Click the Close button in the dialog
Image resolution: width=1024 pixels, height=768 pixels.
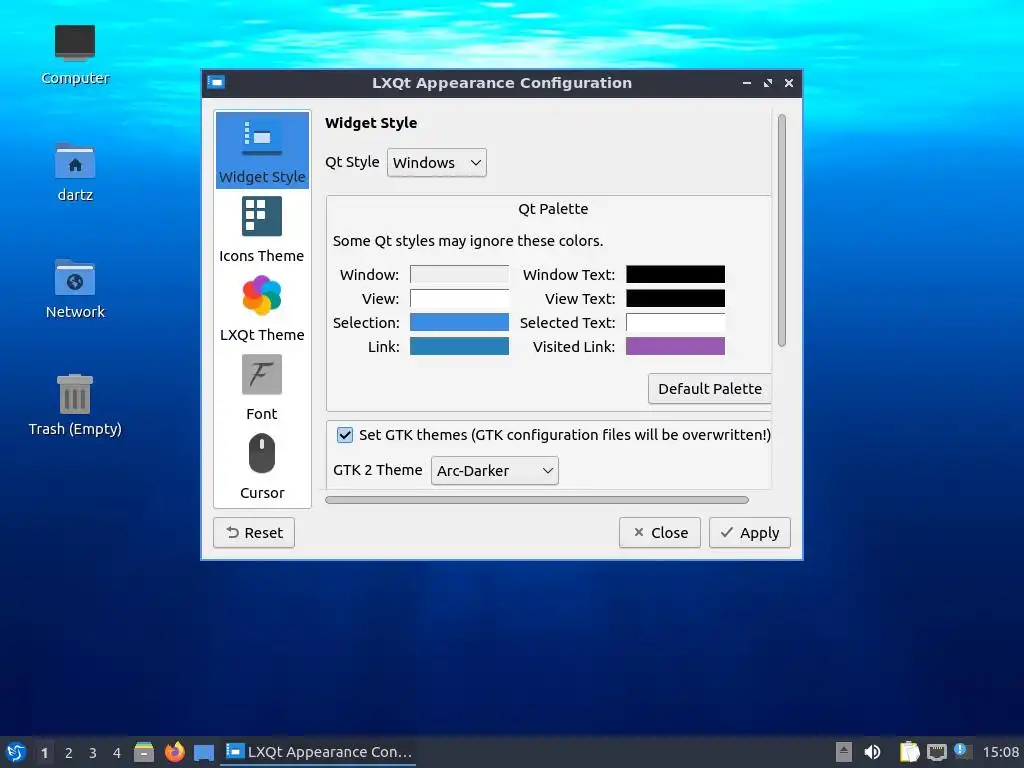(660, 533)
